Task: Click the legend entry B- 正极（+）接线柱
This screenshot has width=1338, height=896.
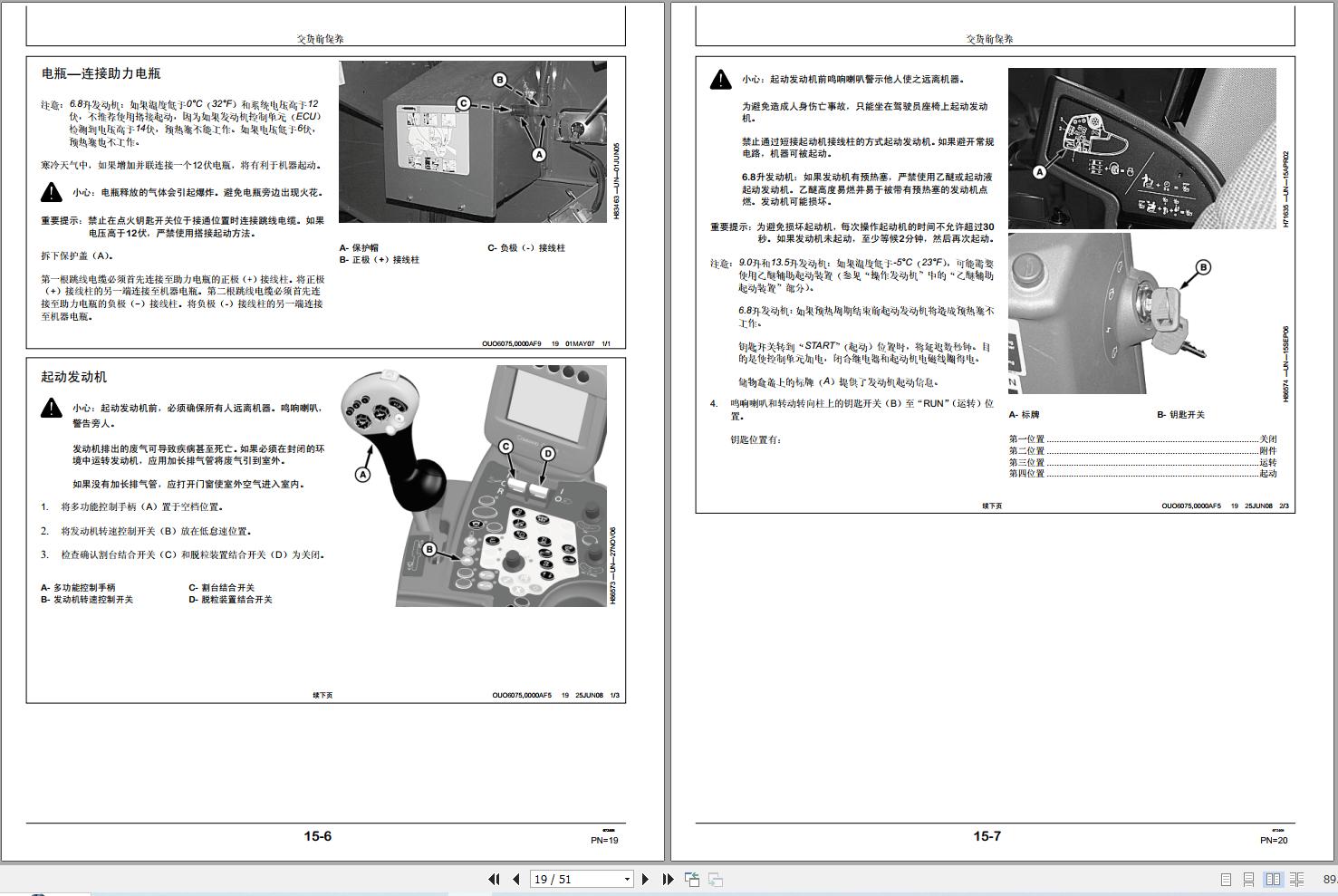Action: pos(380,259)
